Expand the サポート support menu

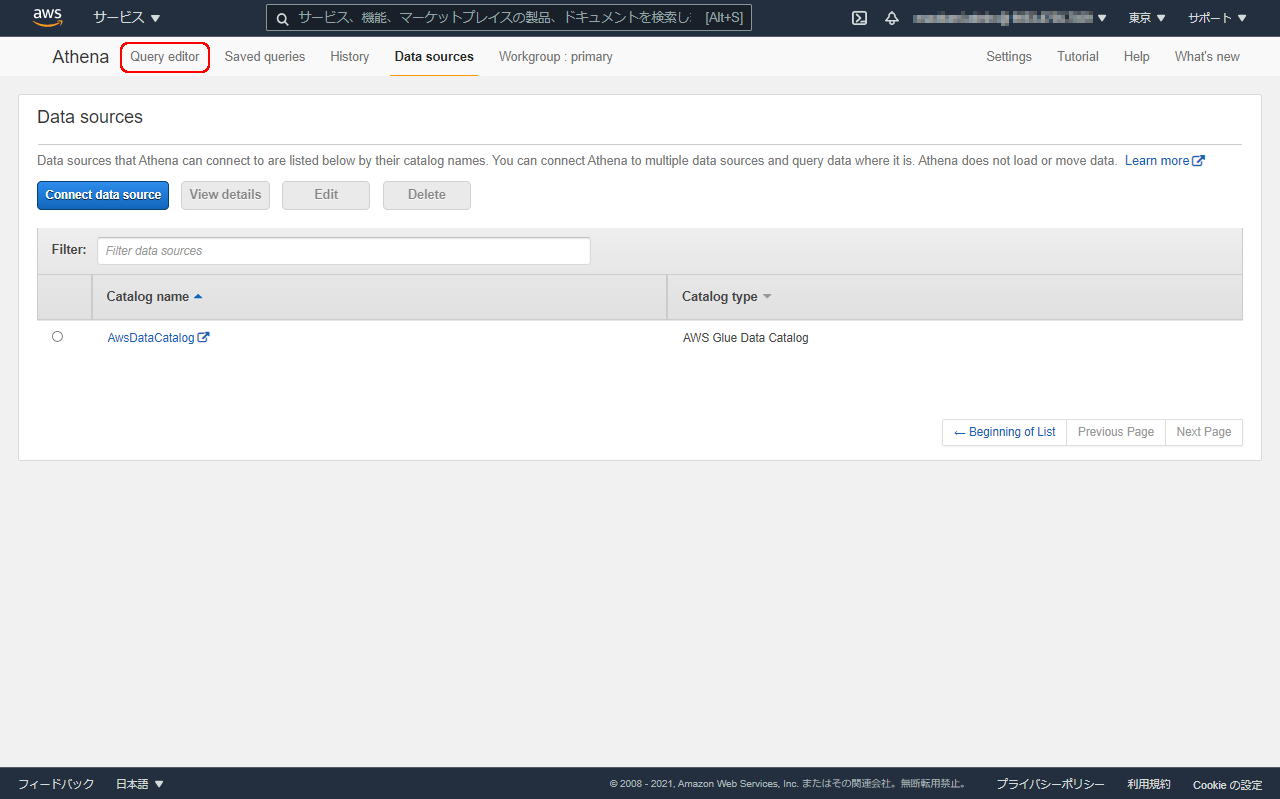(x=1217, y=18)
